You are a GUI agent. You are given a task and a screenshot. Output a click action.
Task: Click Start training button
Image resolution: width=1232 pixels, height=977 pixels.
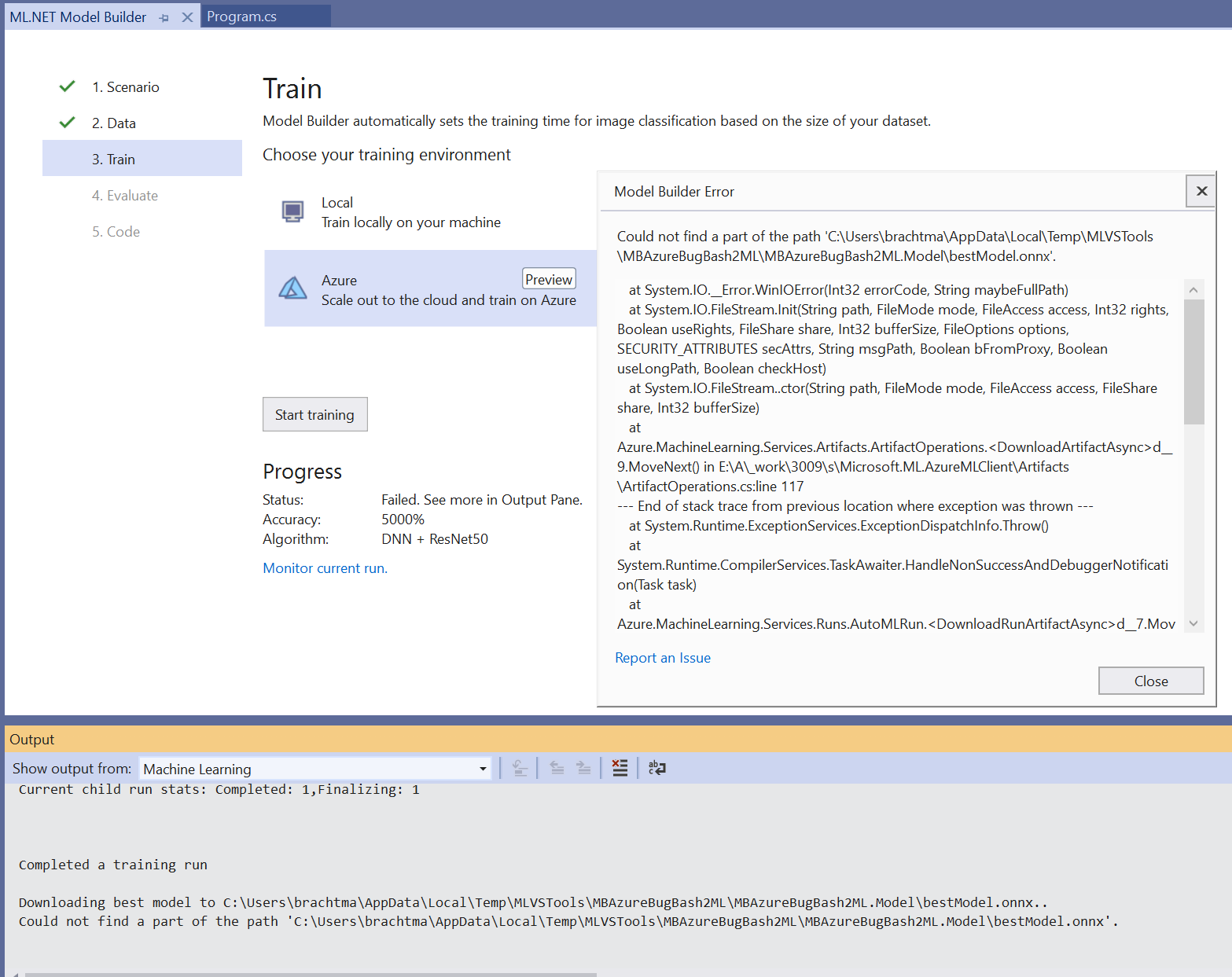(x=314, y=414)
